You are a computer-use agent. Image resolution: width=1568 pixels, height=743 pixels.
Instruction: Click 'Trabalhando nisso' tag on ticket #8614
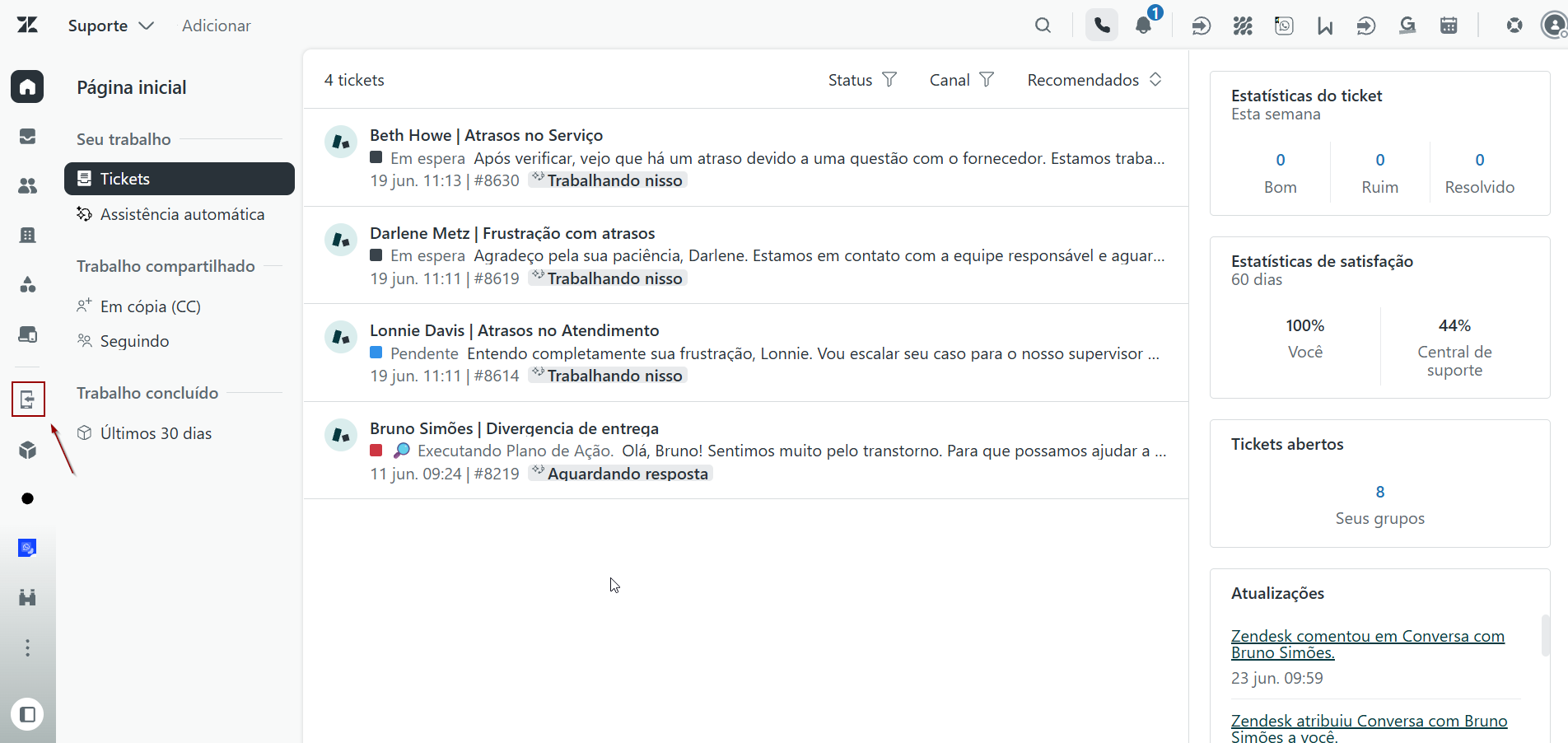[x=608, y=376]
